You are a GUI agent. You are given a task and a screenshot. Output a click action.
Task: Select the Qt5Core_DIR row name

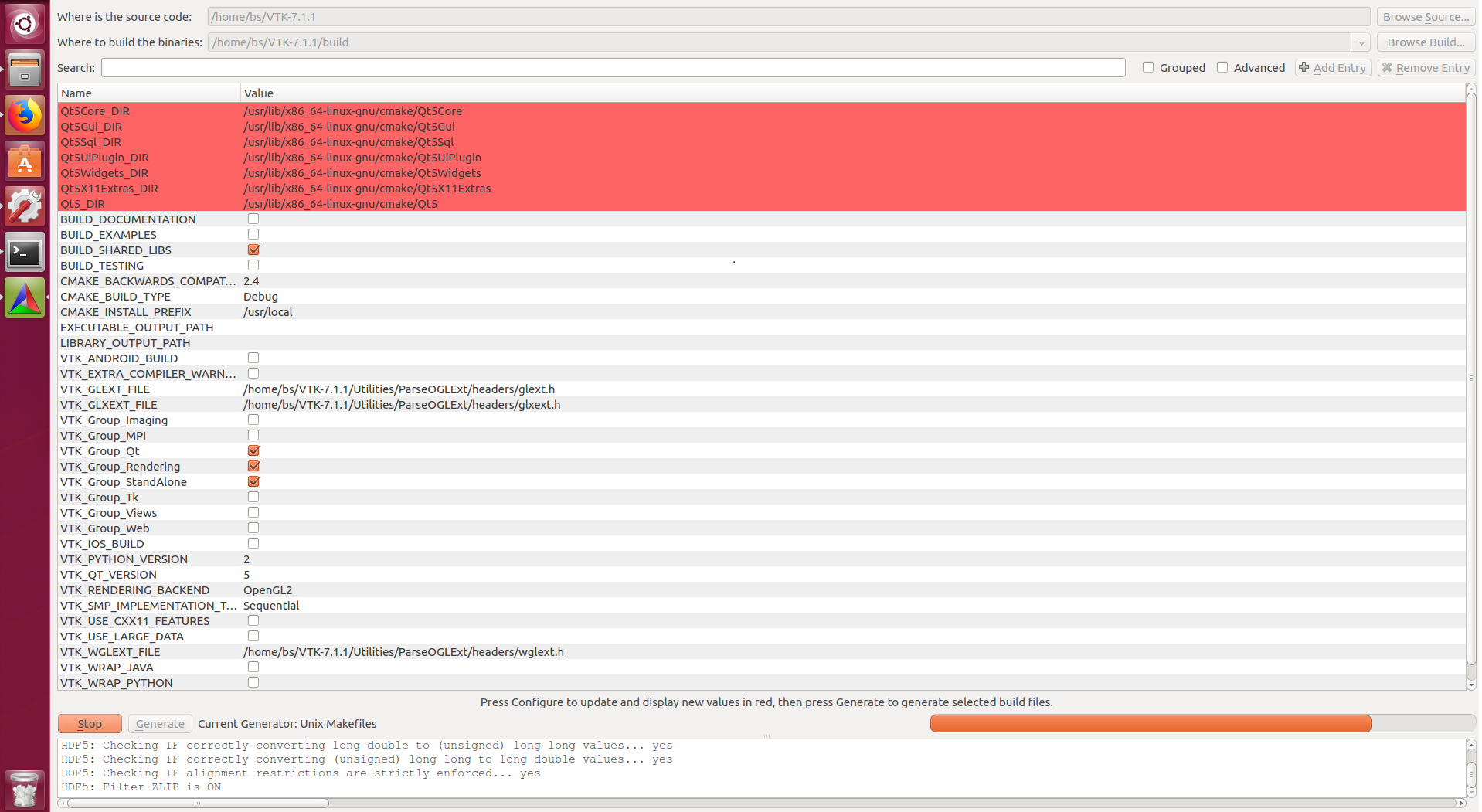(x=95, y=111)
